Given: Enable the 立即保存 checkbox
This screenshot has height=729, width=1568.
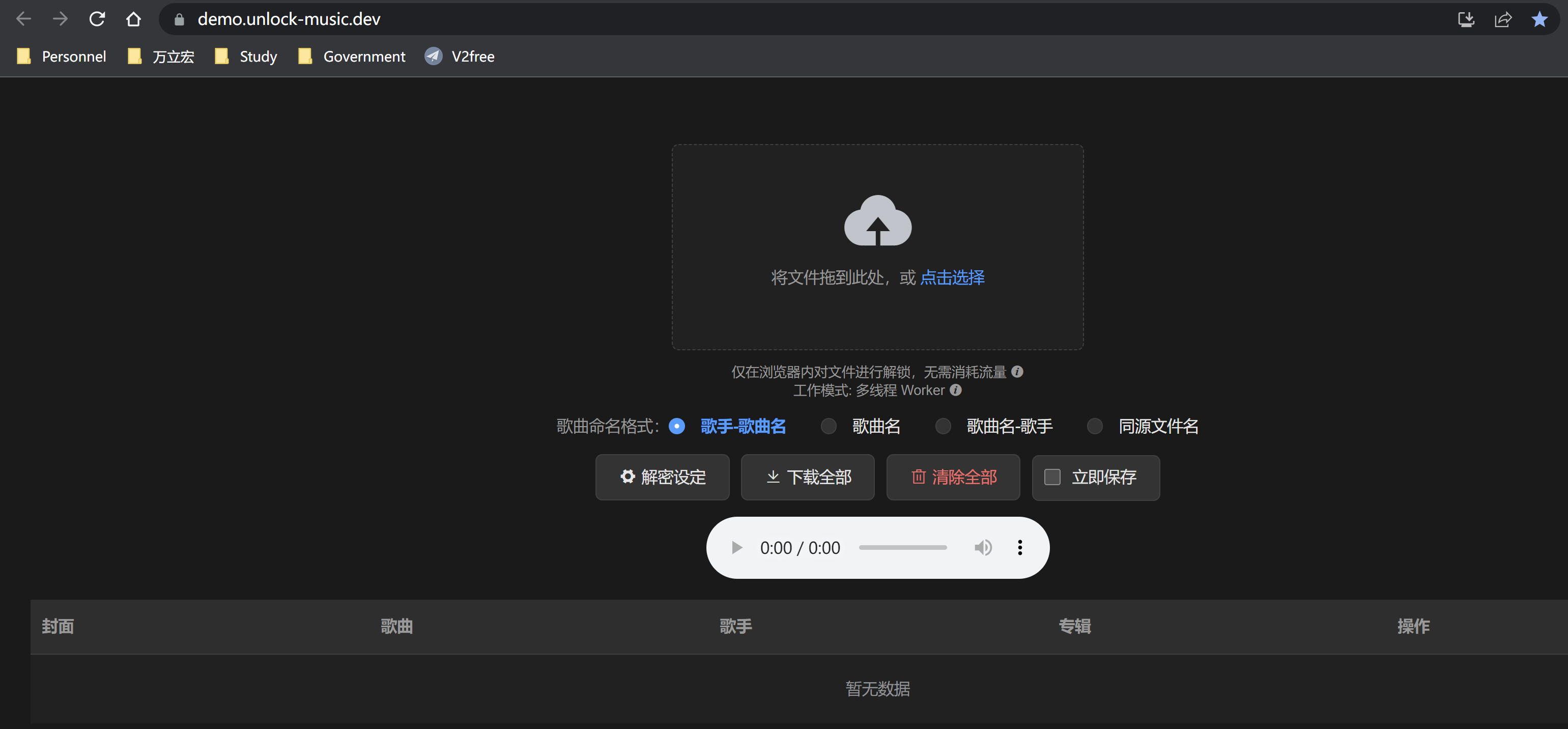Looking at the screenshot, I should click(1052, 477).
